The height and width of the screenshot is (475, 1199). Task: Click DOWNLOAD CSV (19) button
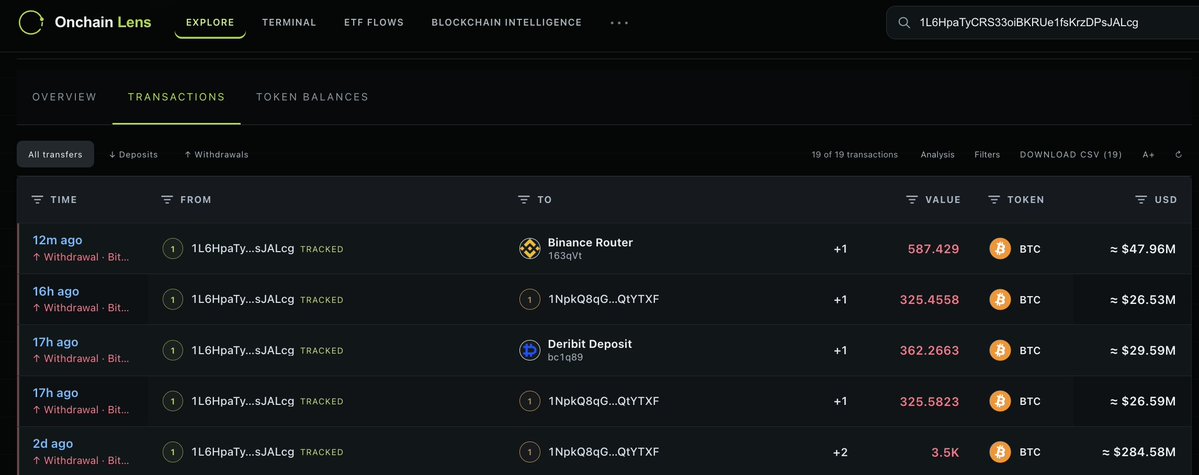[1071, 155]
